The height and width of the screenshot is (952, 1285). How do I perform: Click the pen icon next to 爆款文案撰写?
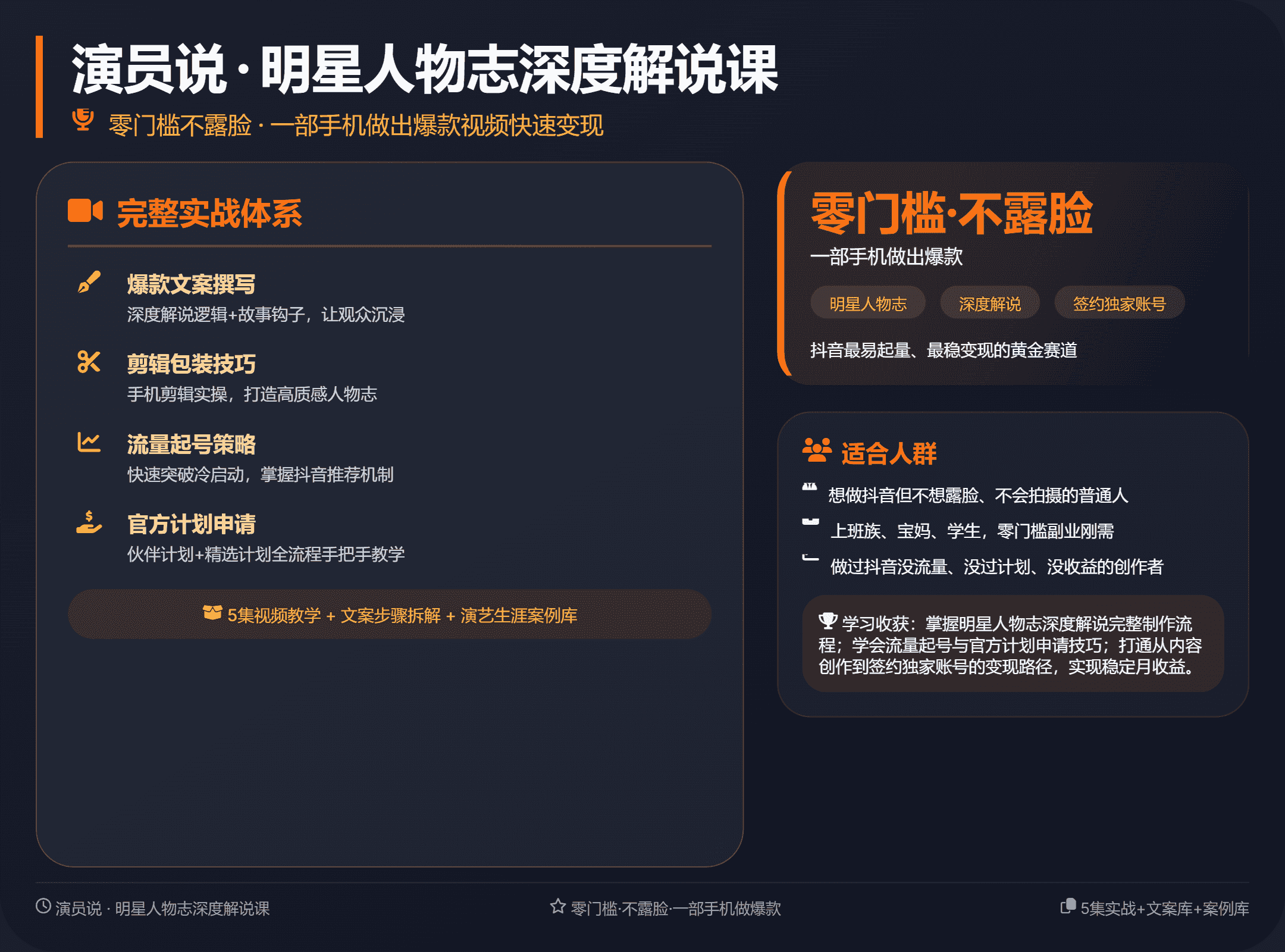[89, 282]
